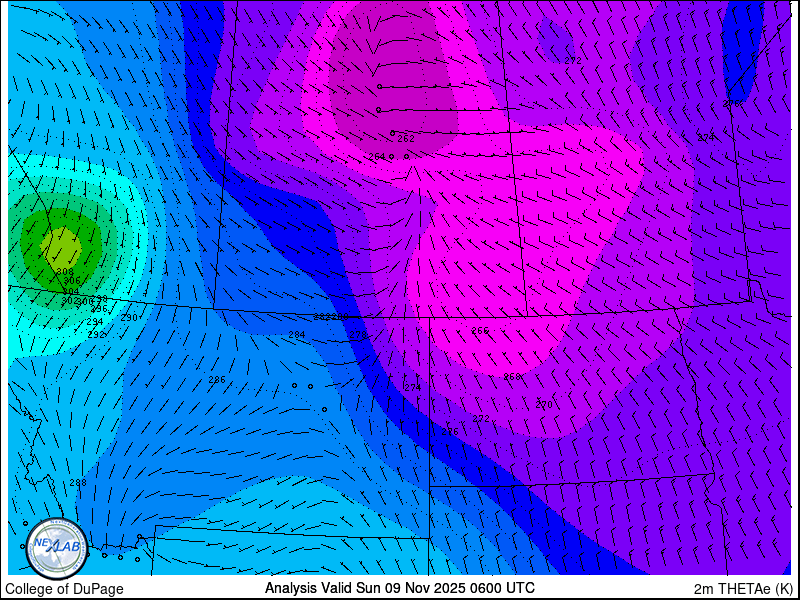Click the 296 contour label
The width and height of the screenshot is (800, 600).
pyautogui.click(x=99, y=309)
